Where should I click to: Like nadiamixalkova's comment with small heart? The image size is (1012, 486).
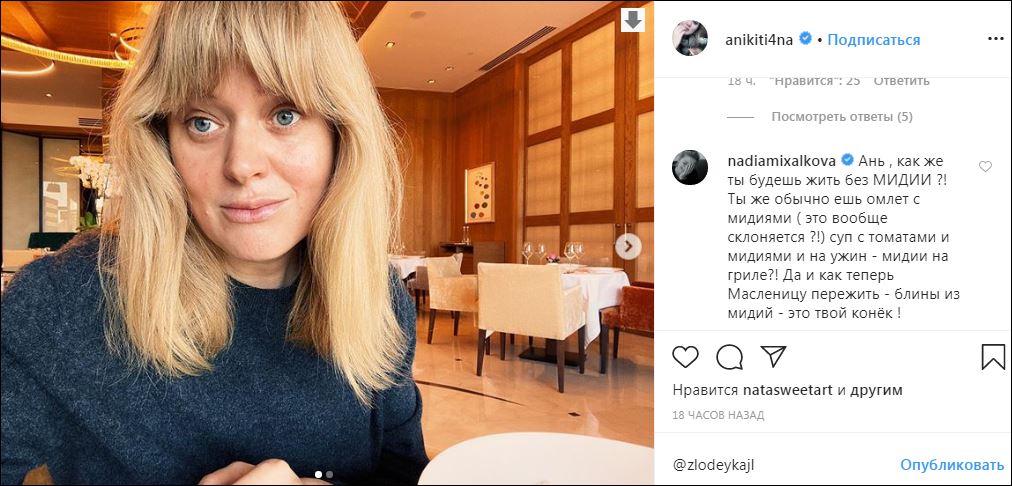pyautogui.click(x=985, y=167)
